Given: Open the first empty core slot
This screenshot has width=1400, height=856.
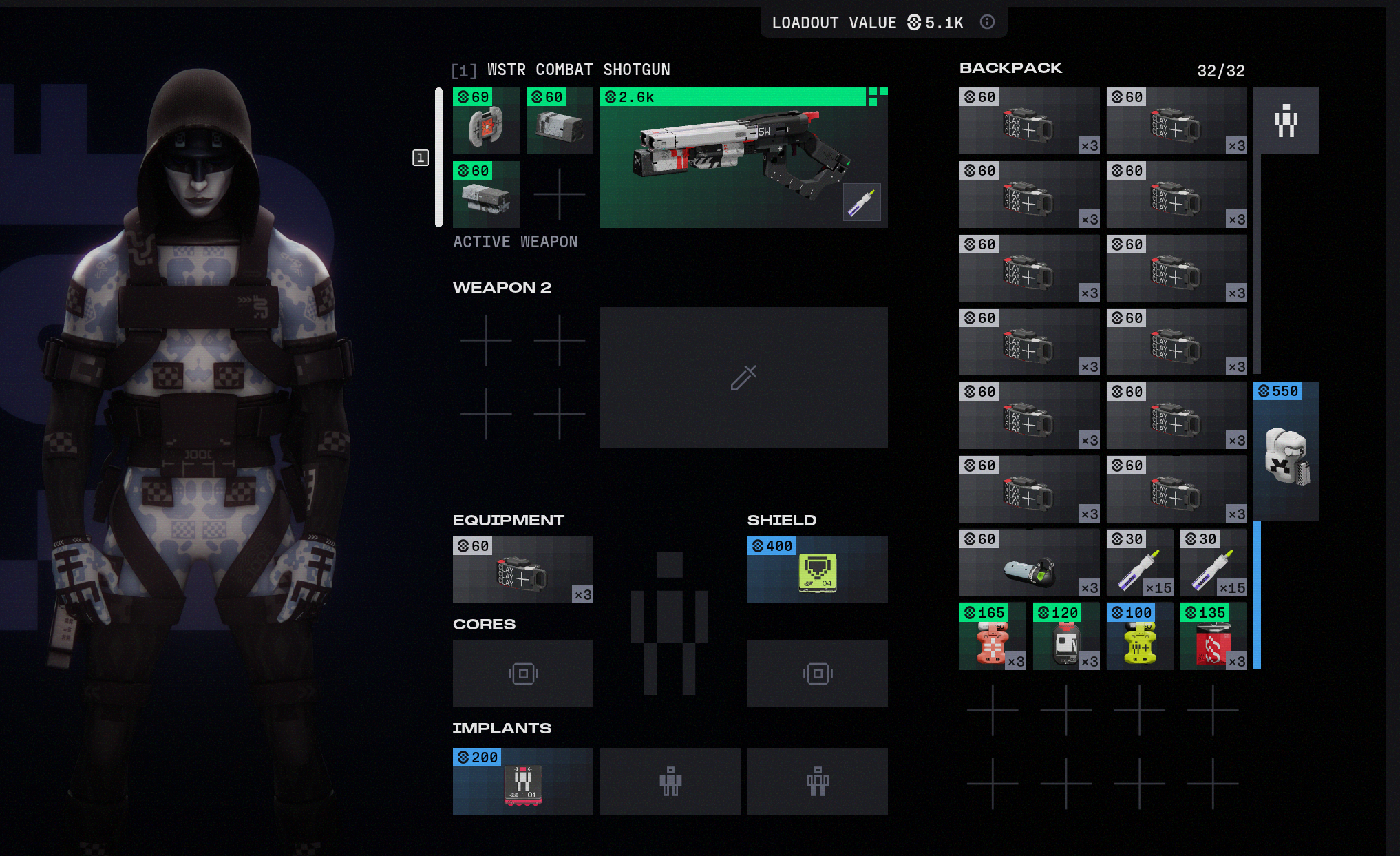Looking at the screenshot, I should tap(522, 674).
